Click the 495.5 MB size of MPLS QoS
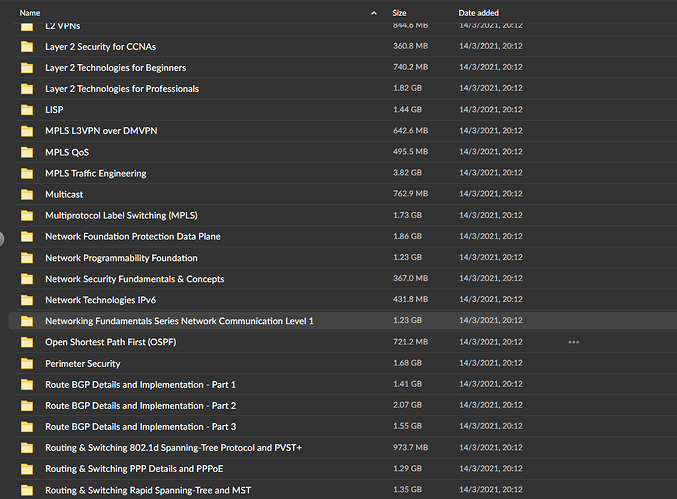 tap(410, 152)
